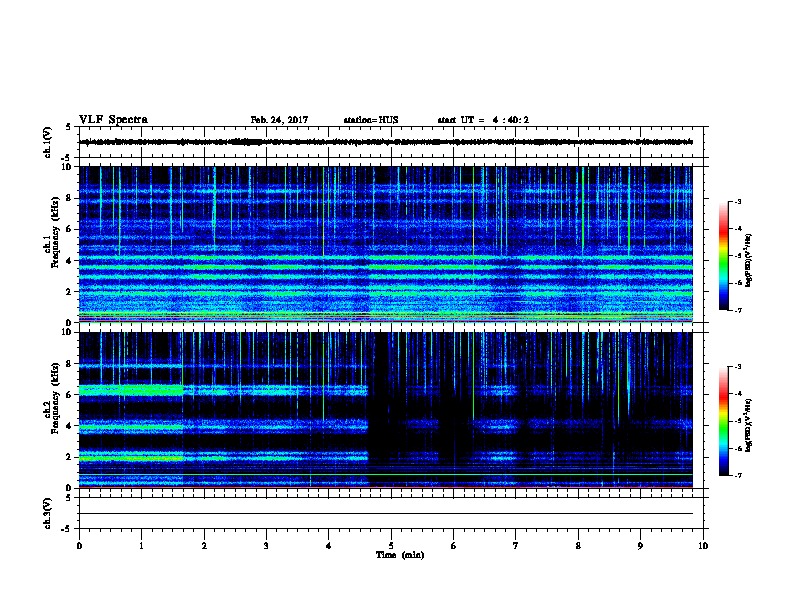The image size is (792, 612).
Task: Select the date text "Feb. 24, 2017"
Action: (x=279, y=120)
